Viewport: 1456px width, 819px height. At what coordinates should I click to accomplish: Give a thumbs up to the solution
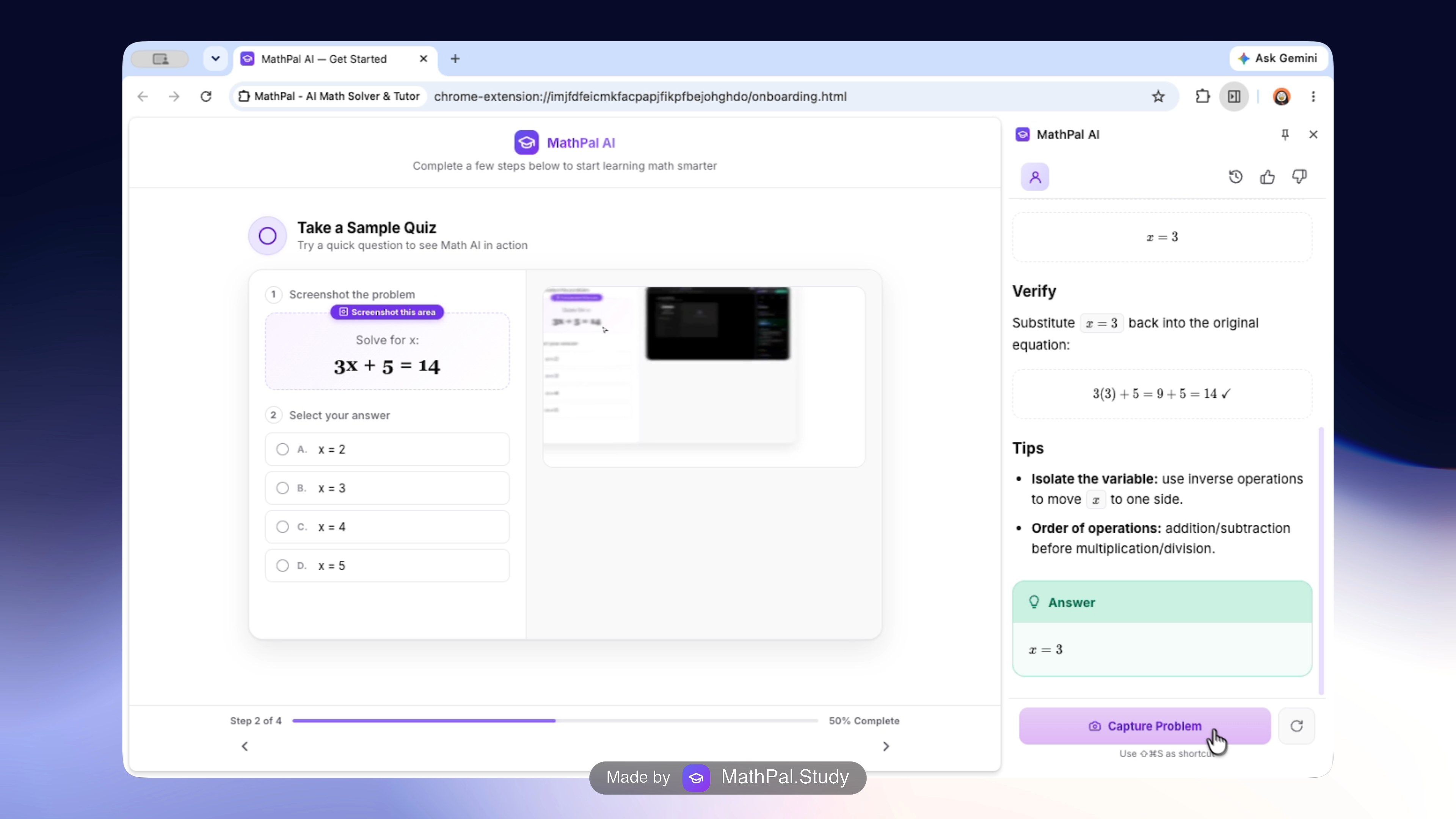tap(1267, 177)
